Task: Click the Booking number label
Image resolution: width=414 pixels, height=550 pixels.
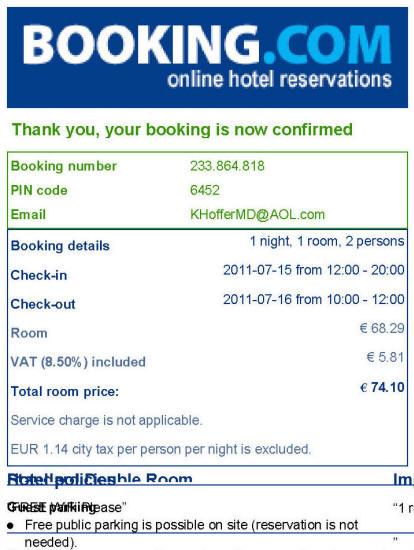Action: pyautogui.click(x=64, y=166)
